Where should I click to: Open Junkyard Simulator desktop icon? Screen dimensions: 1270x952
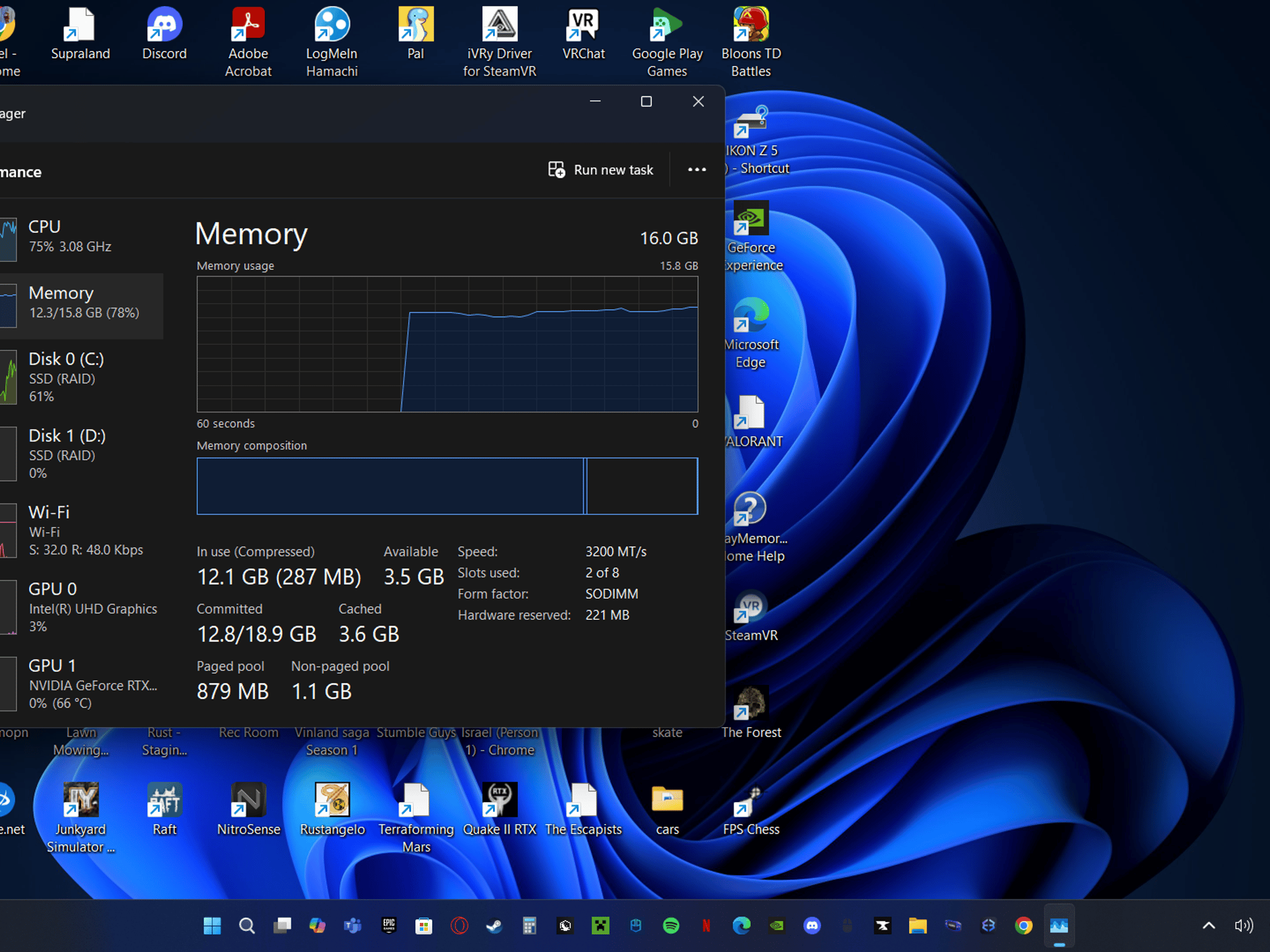coord(81,818)
